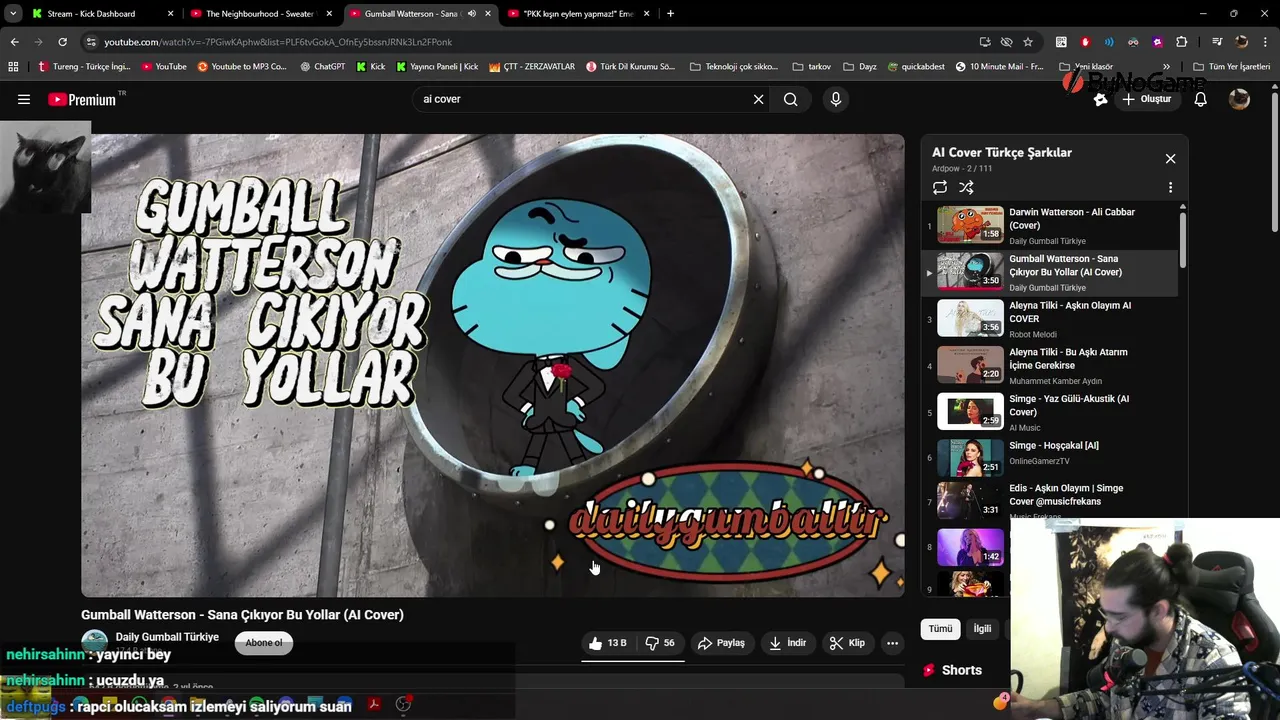Open the Yayıncı Paneli | Kick bookmark
Screen dimensions: 1280x720
(437, 67)
